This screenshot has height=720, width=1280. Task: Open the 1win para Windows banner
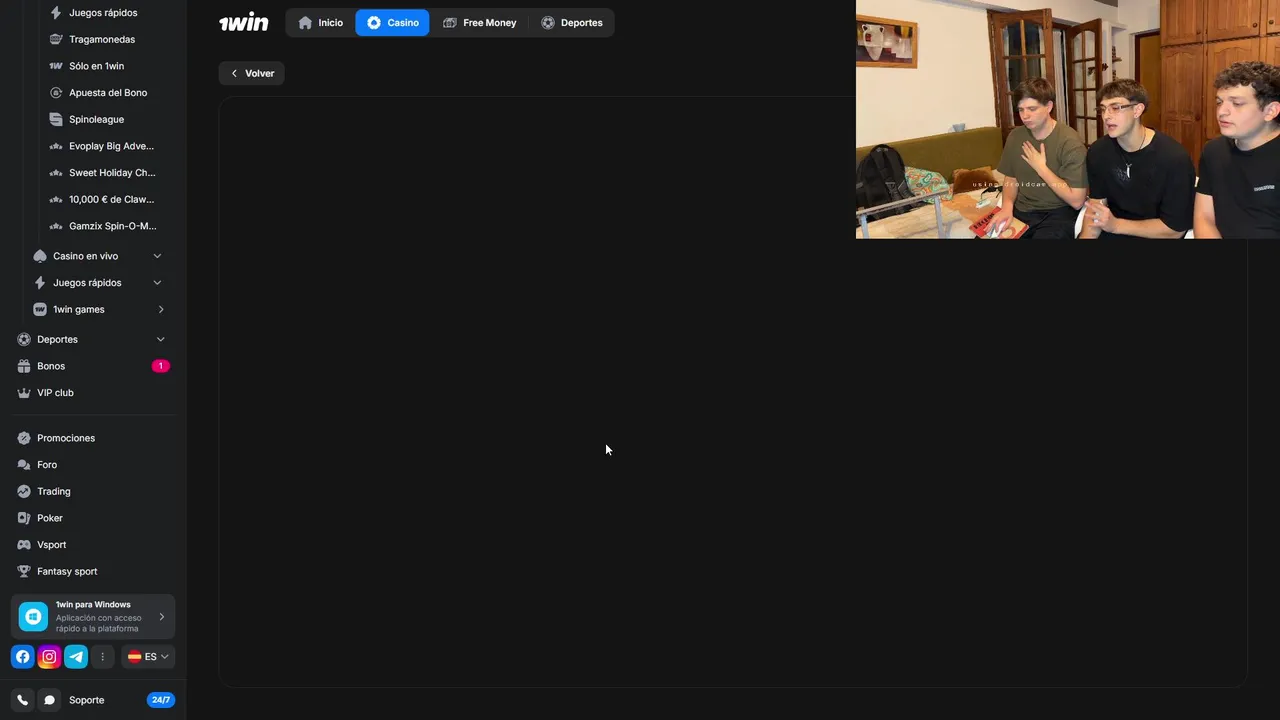[93, 617]
